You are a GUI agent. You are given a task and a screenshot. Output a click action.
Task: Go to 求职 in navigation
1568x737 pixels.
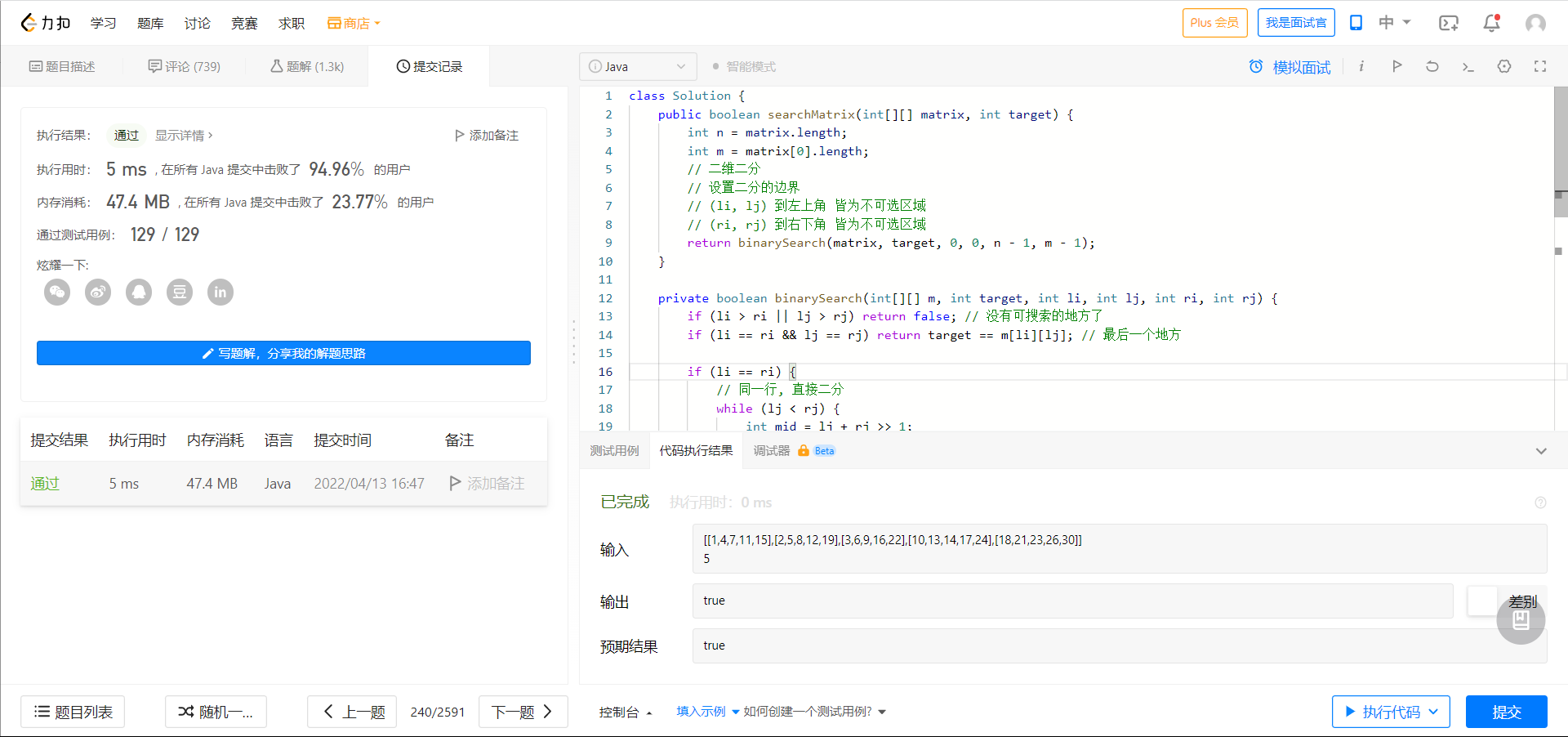pos(292,23)
